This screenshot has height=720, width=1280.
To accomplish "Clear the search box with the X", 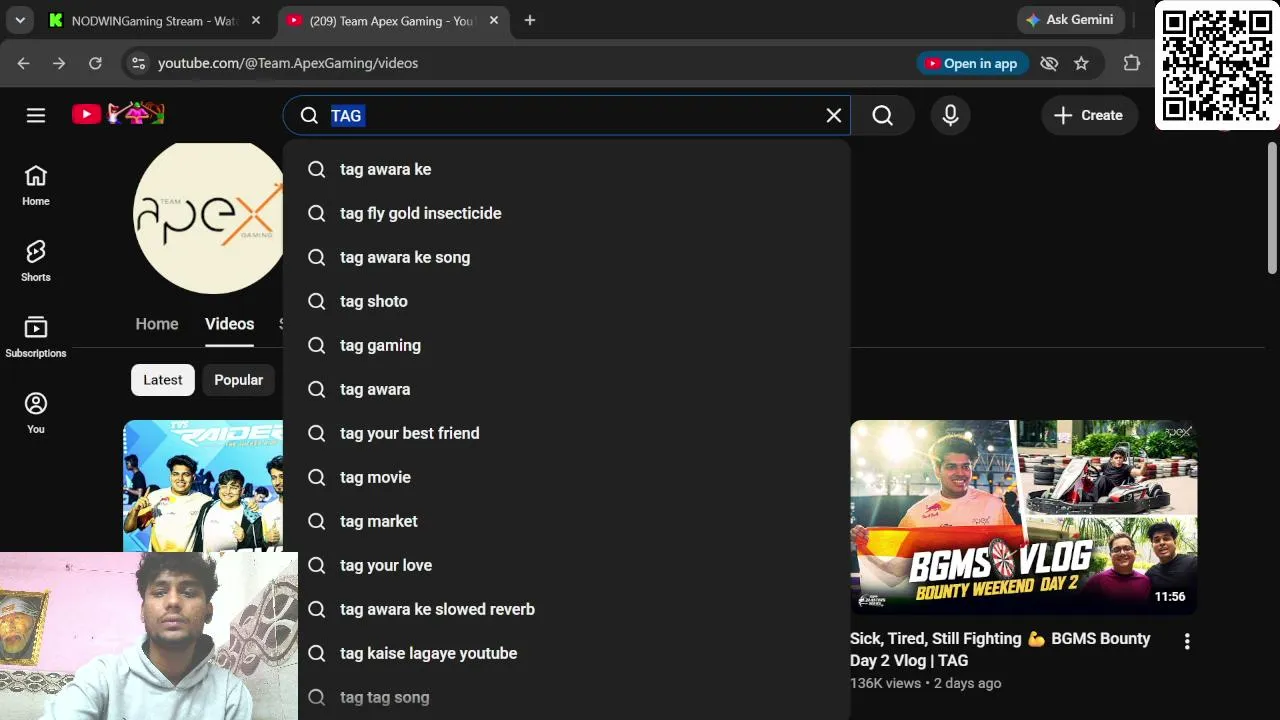I will [834, 115].
